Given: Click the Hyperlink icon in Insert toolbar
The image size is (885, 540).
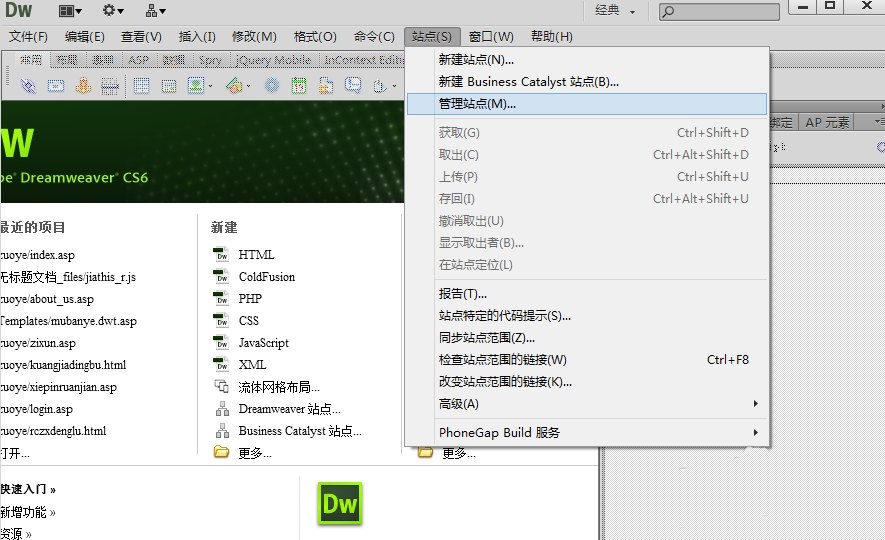Looking at the screenshot, I should pos(29,86).
